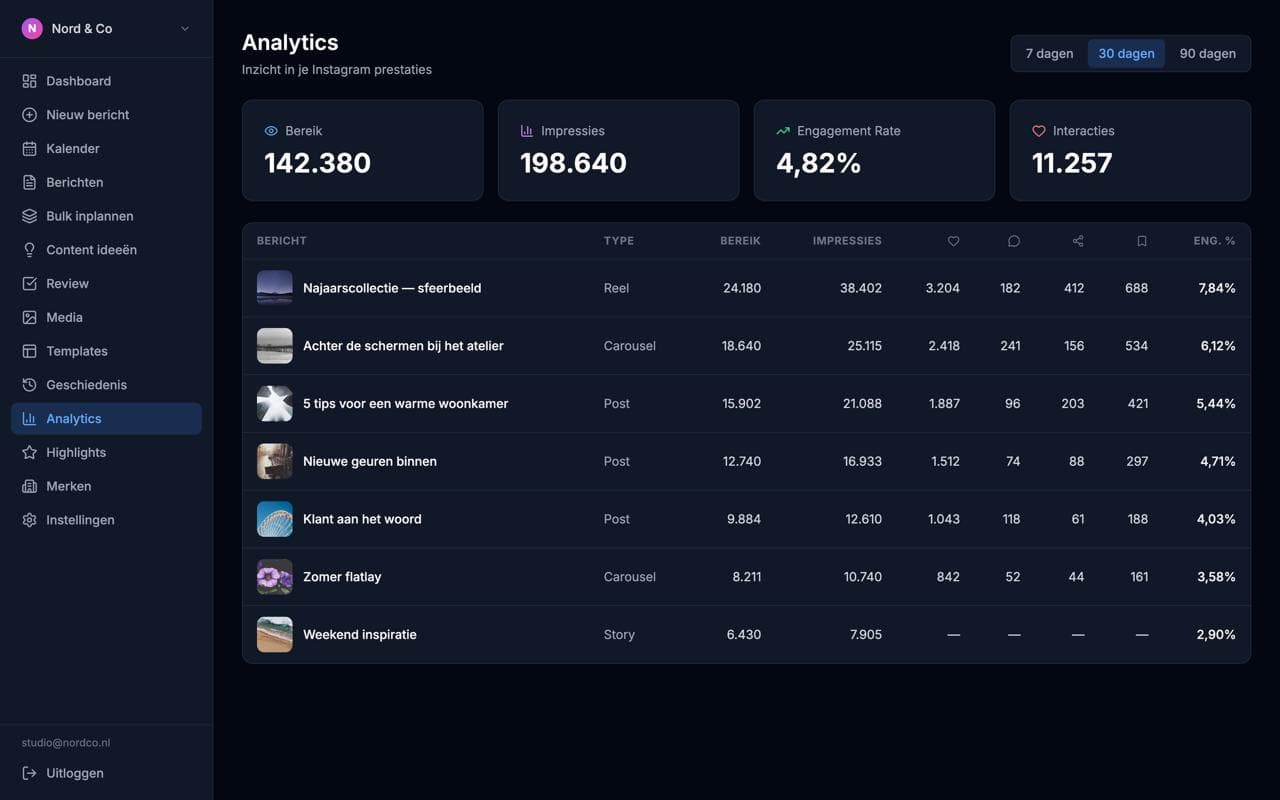This screenshot has width=1280, height=800.
Task: Click the studio@nordco.nl email text
Action: (66, 743)
